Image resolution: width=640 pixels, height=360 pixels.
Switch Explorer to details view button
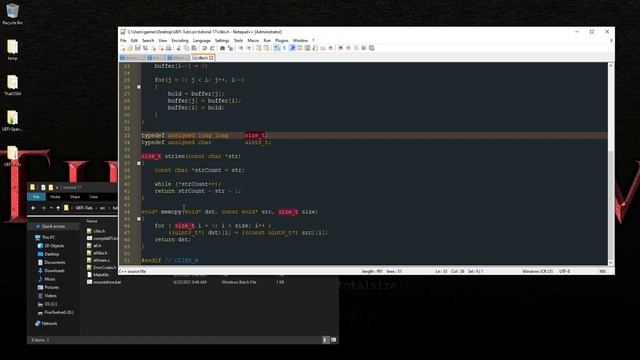point(326,340)
